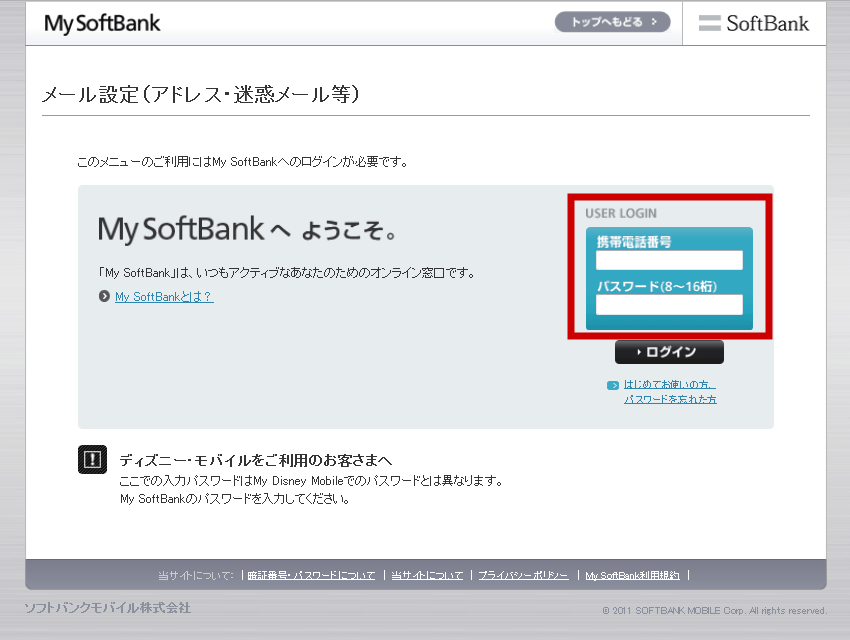The height and width of the screenshot is (640, 850).
Task: Click the SoftBank logo in header
Action: pos(754,23)
